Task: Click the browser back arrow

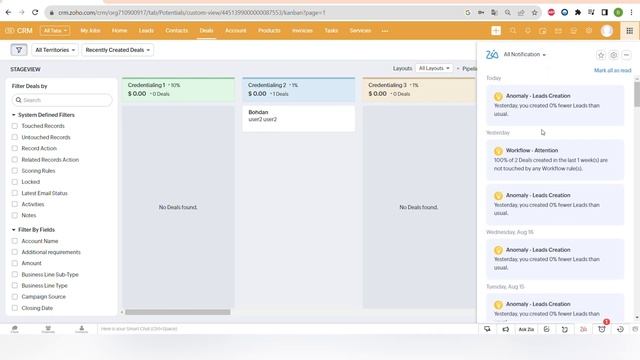Action: pos(9,13)
